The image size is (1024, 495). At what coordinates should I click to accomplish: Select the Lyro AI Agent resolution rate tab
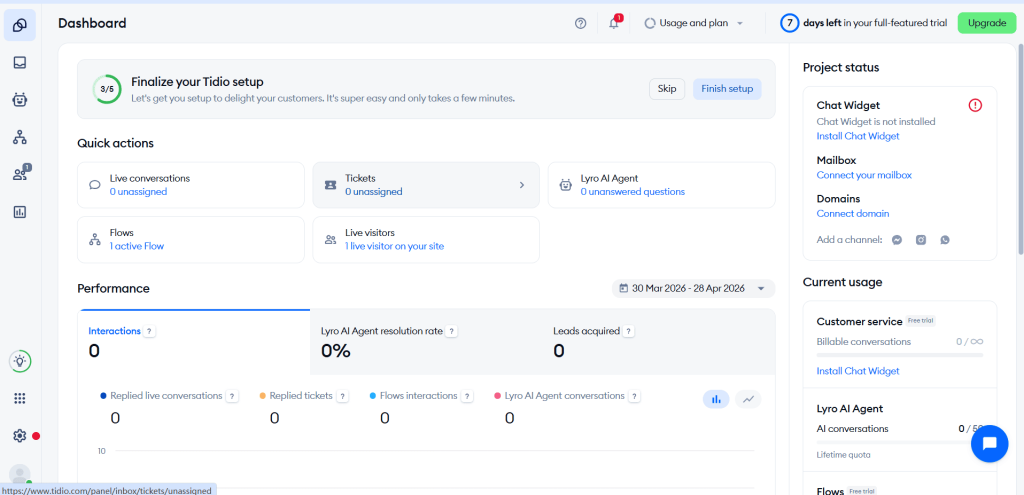pyautogui.click(x=426, y=342)
